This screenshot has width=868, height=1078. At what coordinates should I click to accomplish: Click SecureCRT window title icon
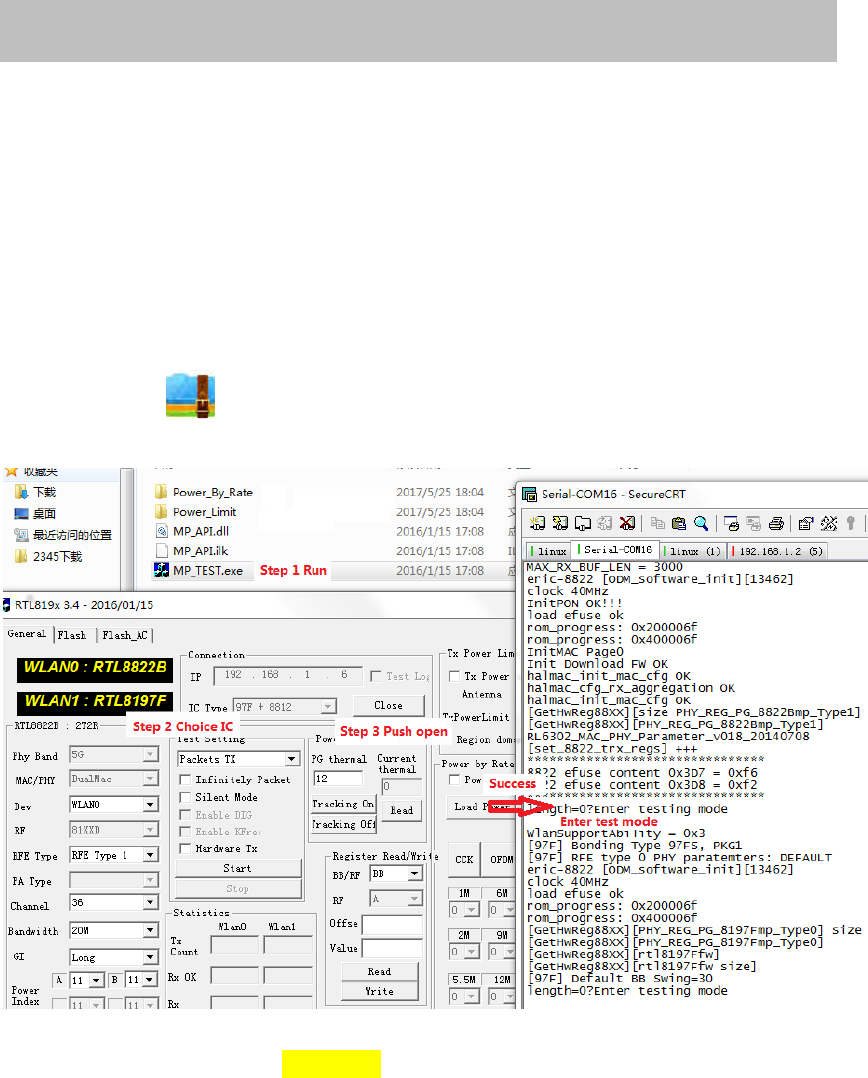pyautogui.click(x=529, y=494)
